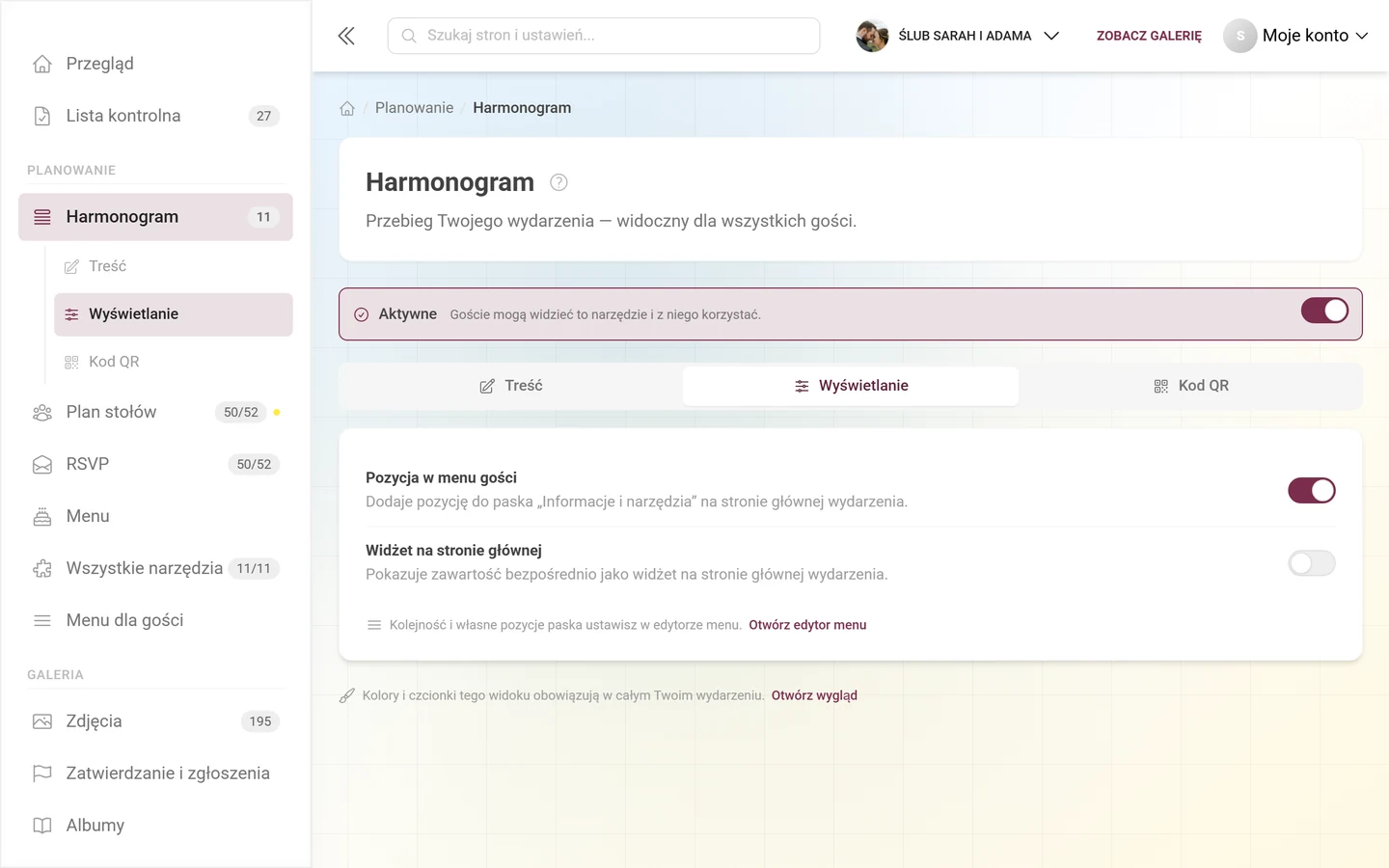
Task: Click the Moje konto avatar circle
Action: 1240,36
